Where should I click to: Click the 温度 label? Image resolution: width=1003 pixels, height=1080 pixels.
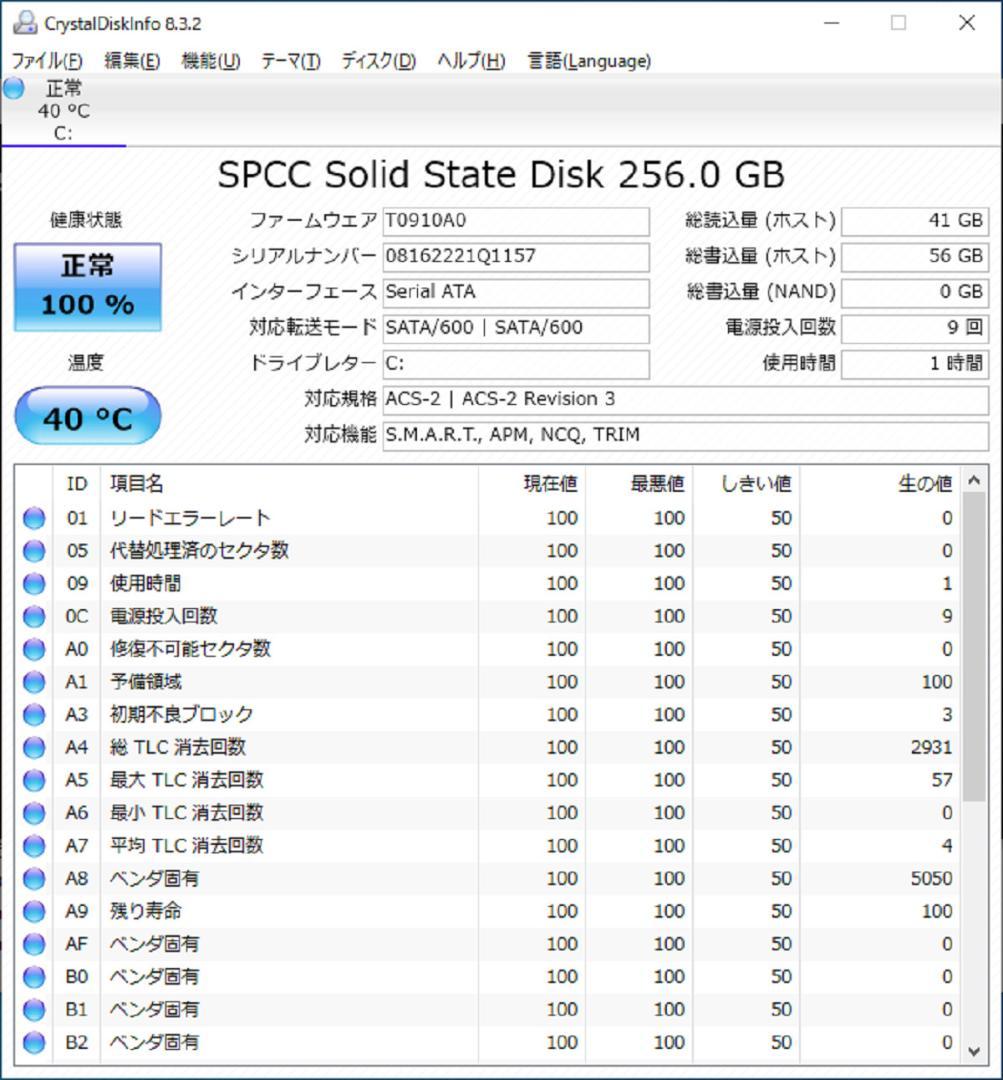[85, 362]
